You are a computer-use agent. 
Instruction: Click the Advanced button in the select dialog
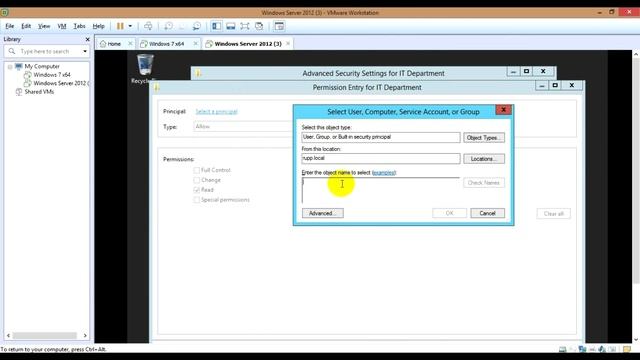322,213
